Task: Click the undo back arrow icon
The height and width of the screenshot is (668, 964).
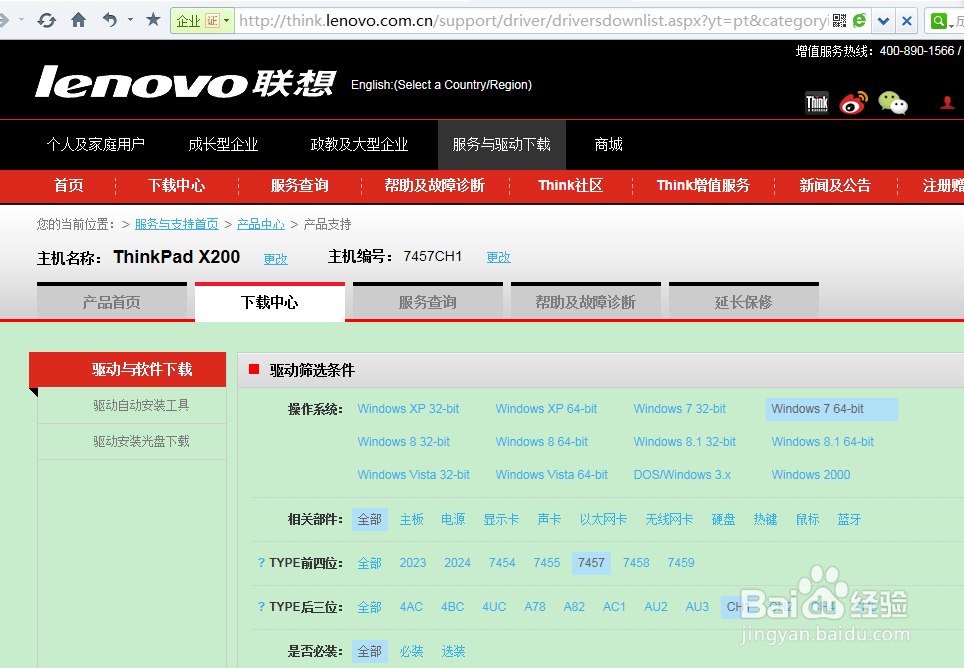Action: pyautogui.click(x=110, y=20)
